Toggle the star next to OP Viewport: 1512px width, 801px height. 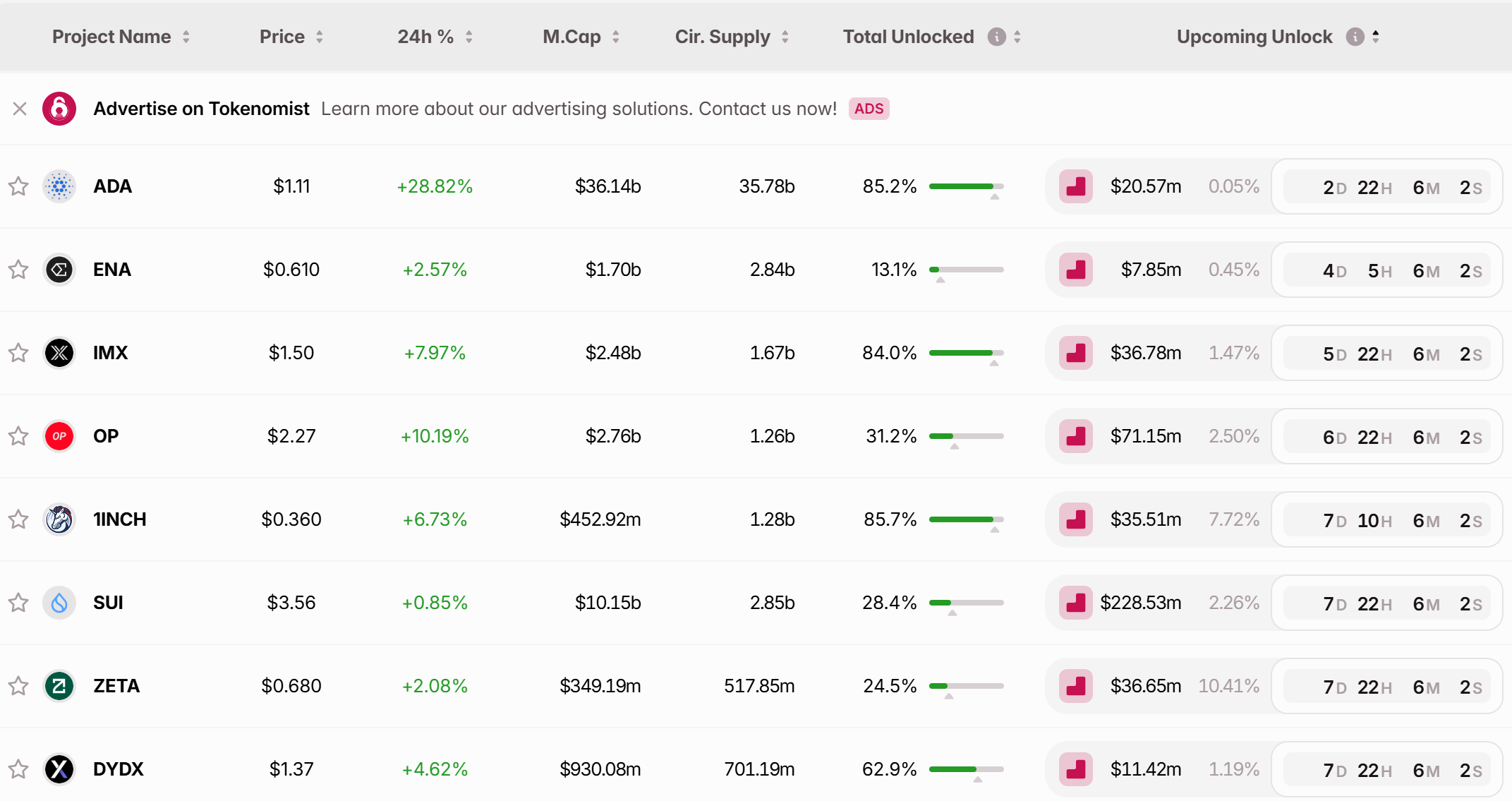click(18, 436)
